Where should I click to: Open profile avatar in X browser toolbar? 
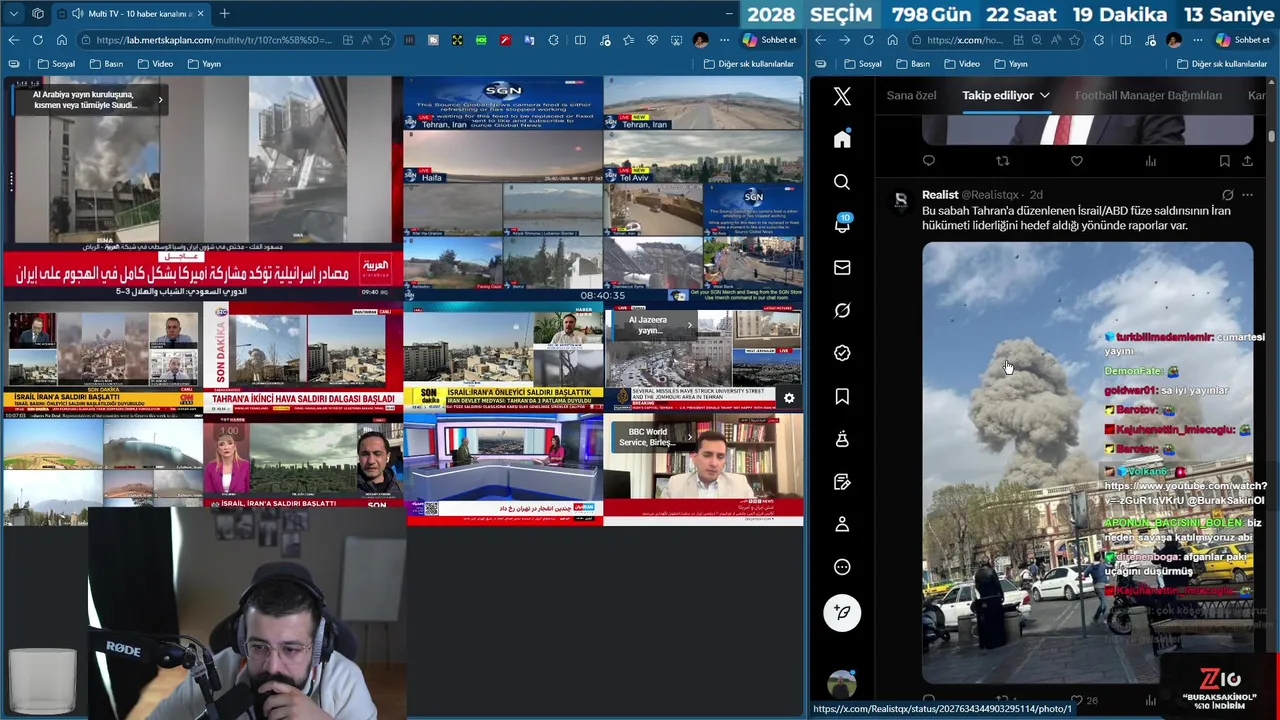pos(1173,40)
